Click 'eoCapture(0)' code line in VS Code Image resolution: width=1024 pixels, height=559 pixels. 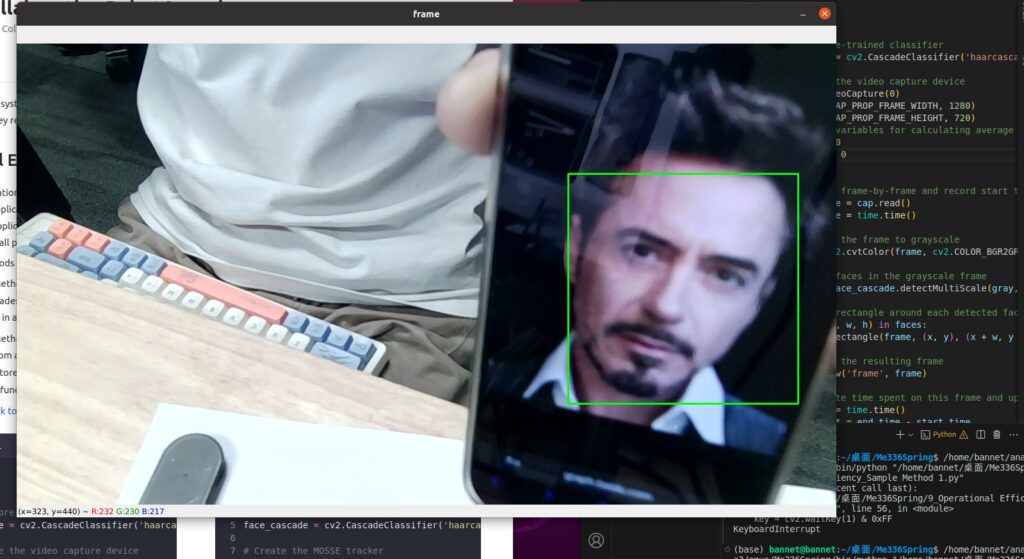click(869, 93)
